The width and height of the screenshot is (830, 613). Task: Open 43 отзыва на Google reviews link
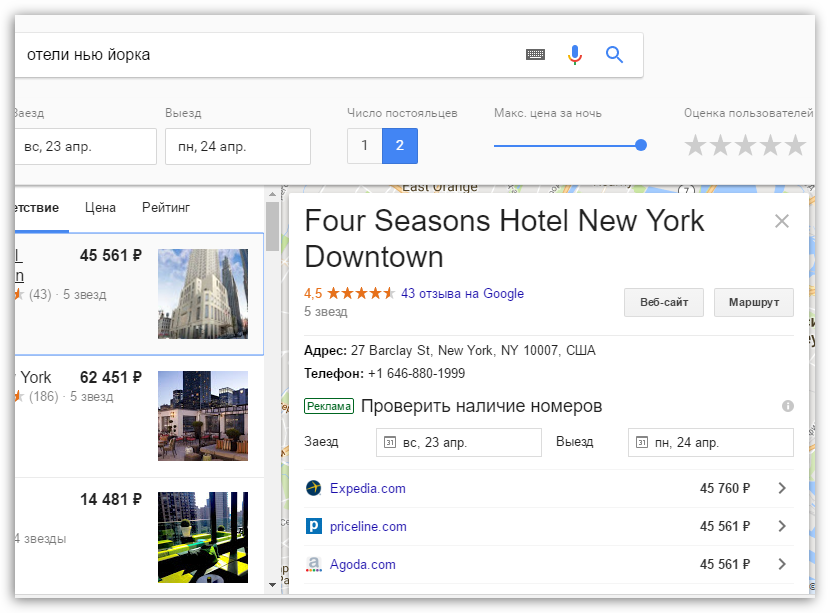462,293
